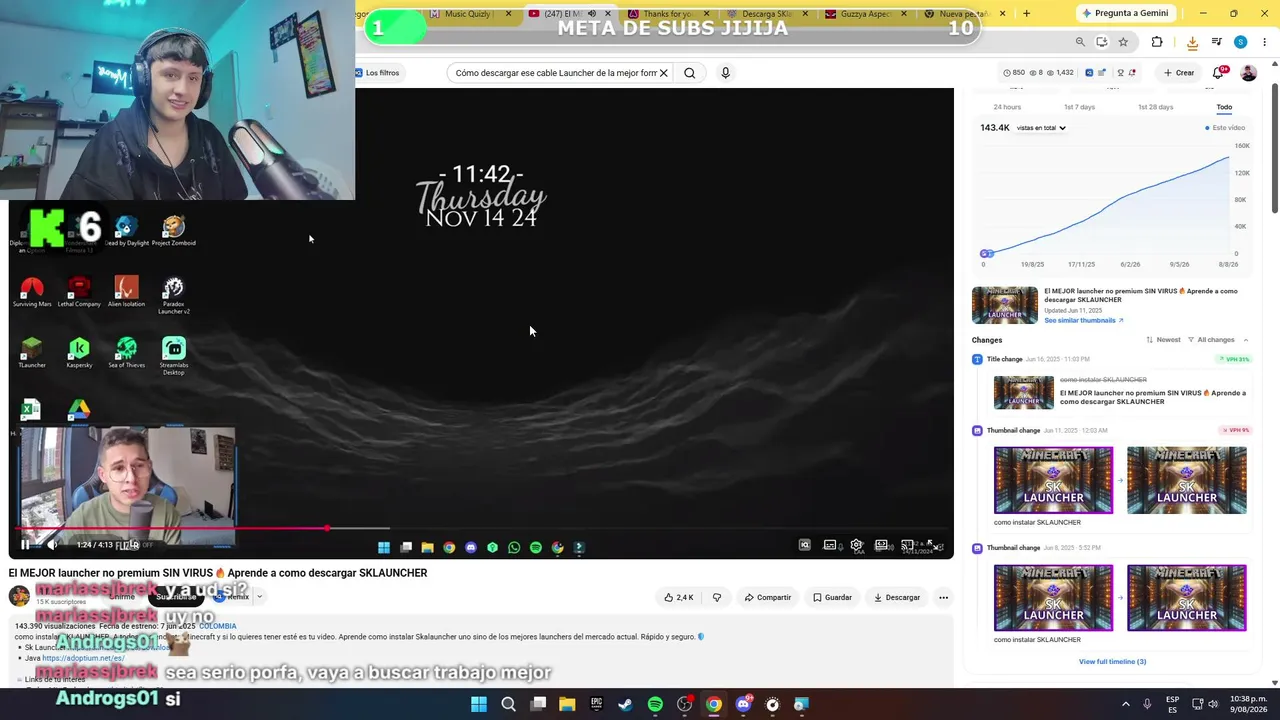
Task: Open the vistas en total dropdown
Action: point(1041,128)
